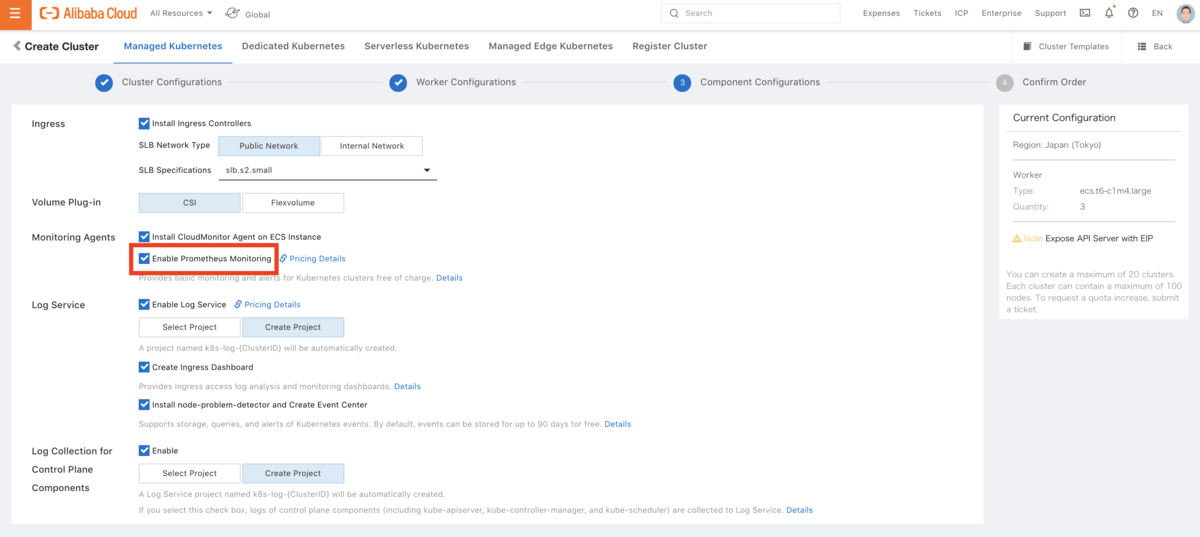Expand the All Resources dropdown
This screenshot has height=537, width=1200.
[181, 14]
